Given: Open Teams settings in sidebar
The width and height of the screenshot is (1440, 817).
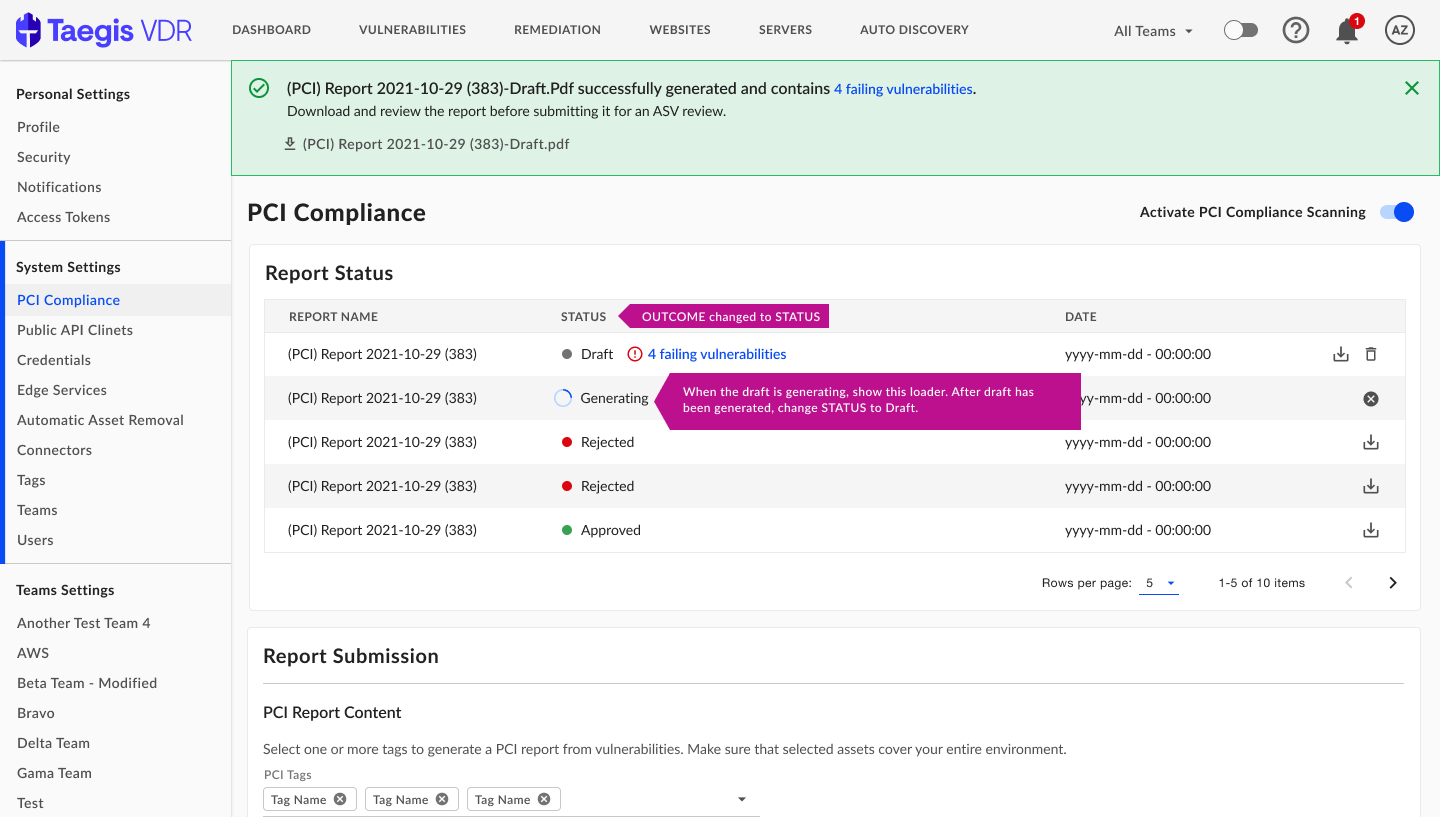Looking at the screenshot, I should tap(37, 510).
